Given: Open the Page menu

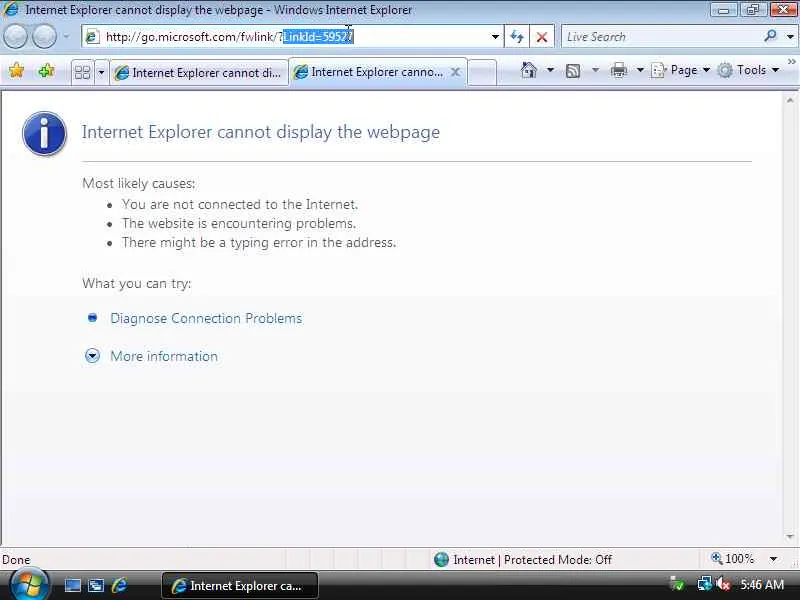Looking at the screenshot, I should pos(681,70).
